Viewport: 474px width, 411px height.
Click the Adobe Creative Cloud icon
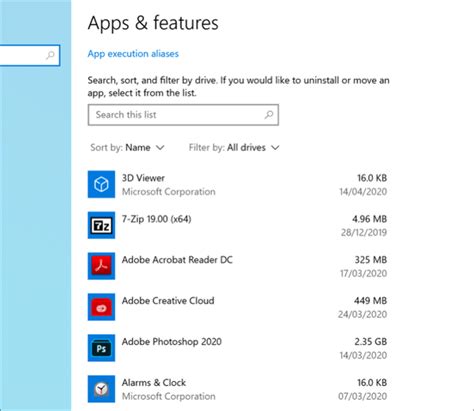(101, 307)
